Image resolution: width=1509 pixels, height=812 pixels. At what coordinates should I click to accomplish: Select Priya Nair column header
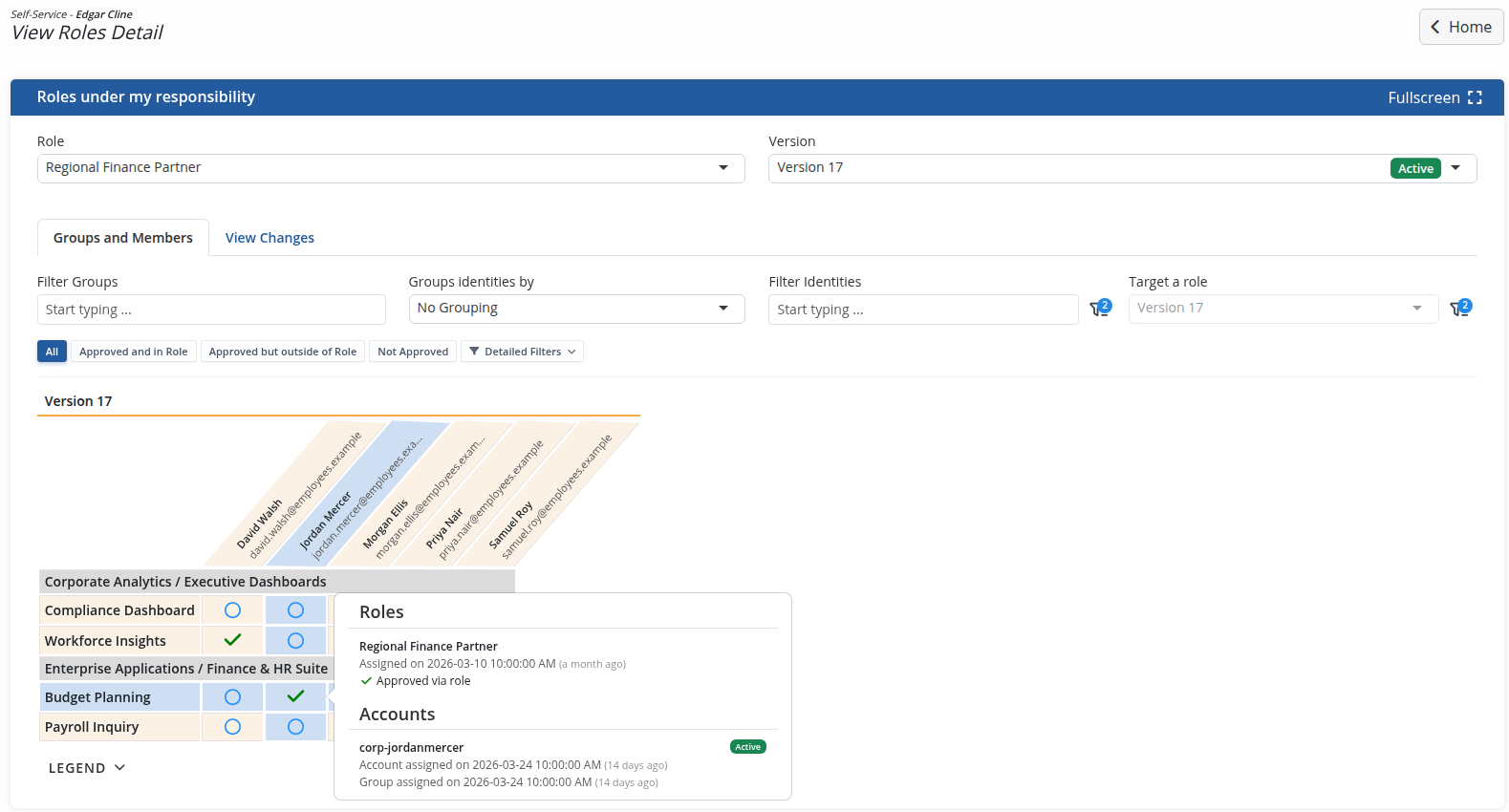point(484,495)
